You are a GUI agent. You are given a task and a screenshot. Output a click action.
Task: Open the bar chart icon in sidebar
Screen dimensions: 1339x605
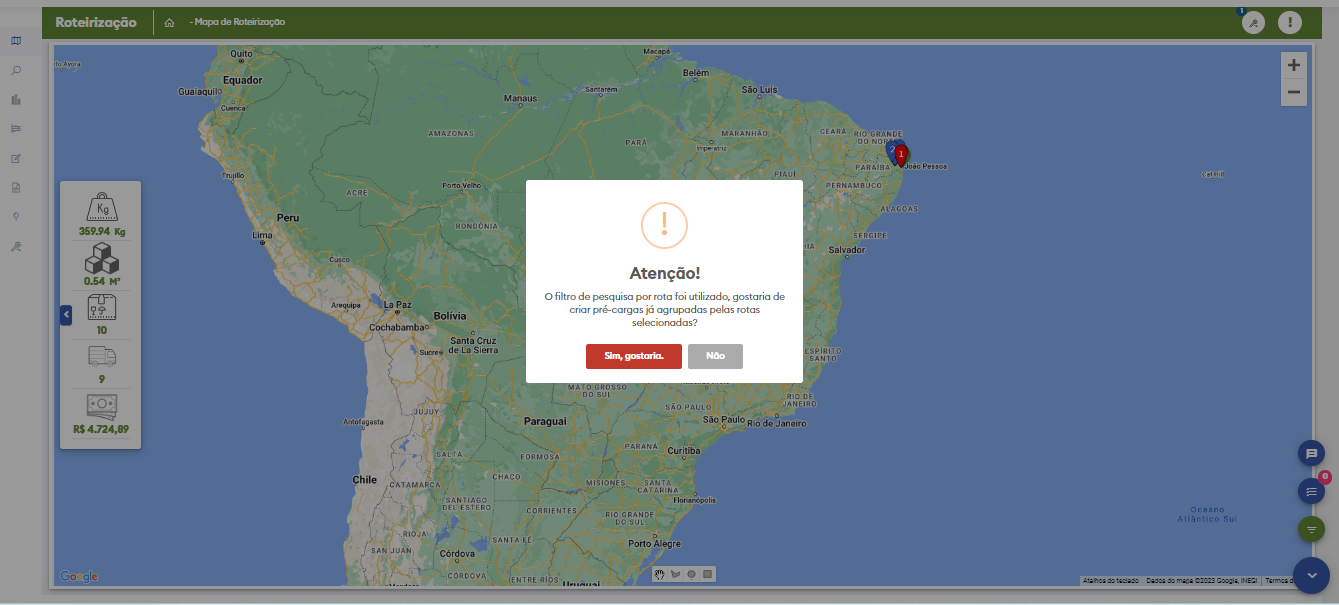click(x=16, y=100)
